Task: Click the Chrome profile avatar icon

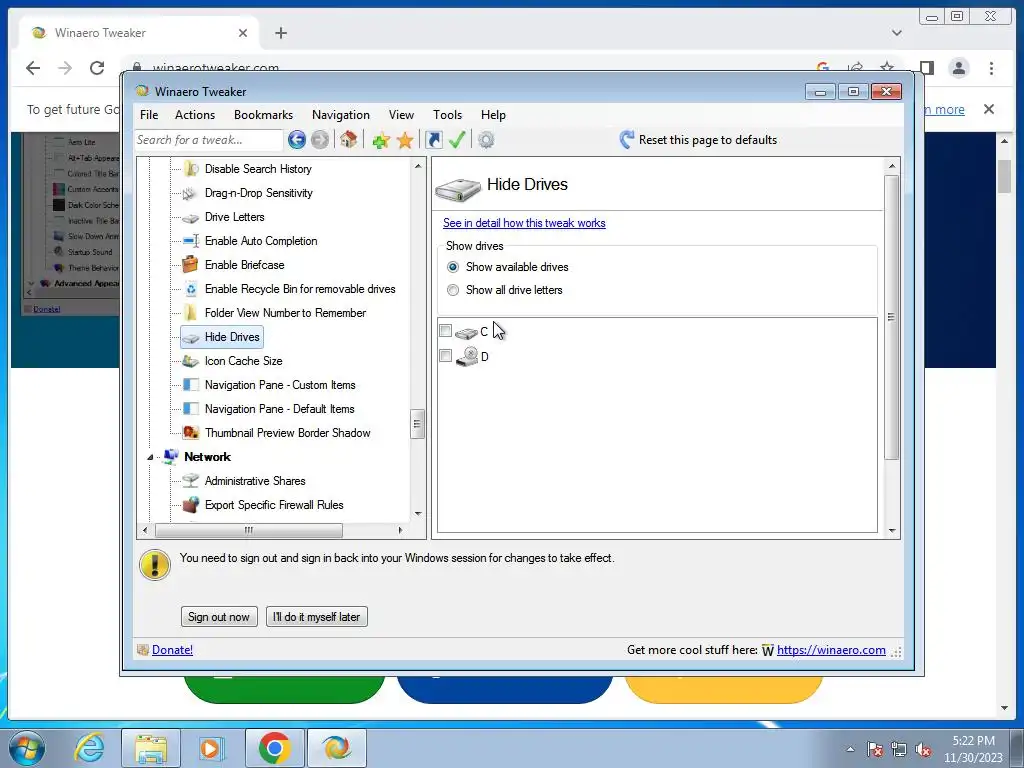Action: (x=959, y=68)
